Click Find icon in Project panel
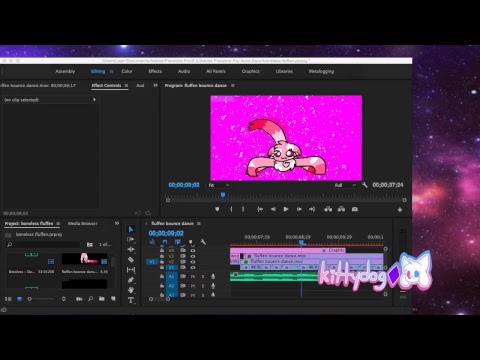This screenshot has height=360, width=480. click(x=90, y=299)
